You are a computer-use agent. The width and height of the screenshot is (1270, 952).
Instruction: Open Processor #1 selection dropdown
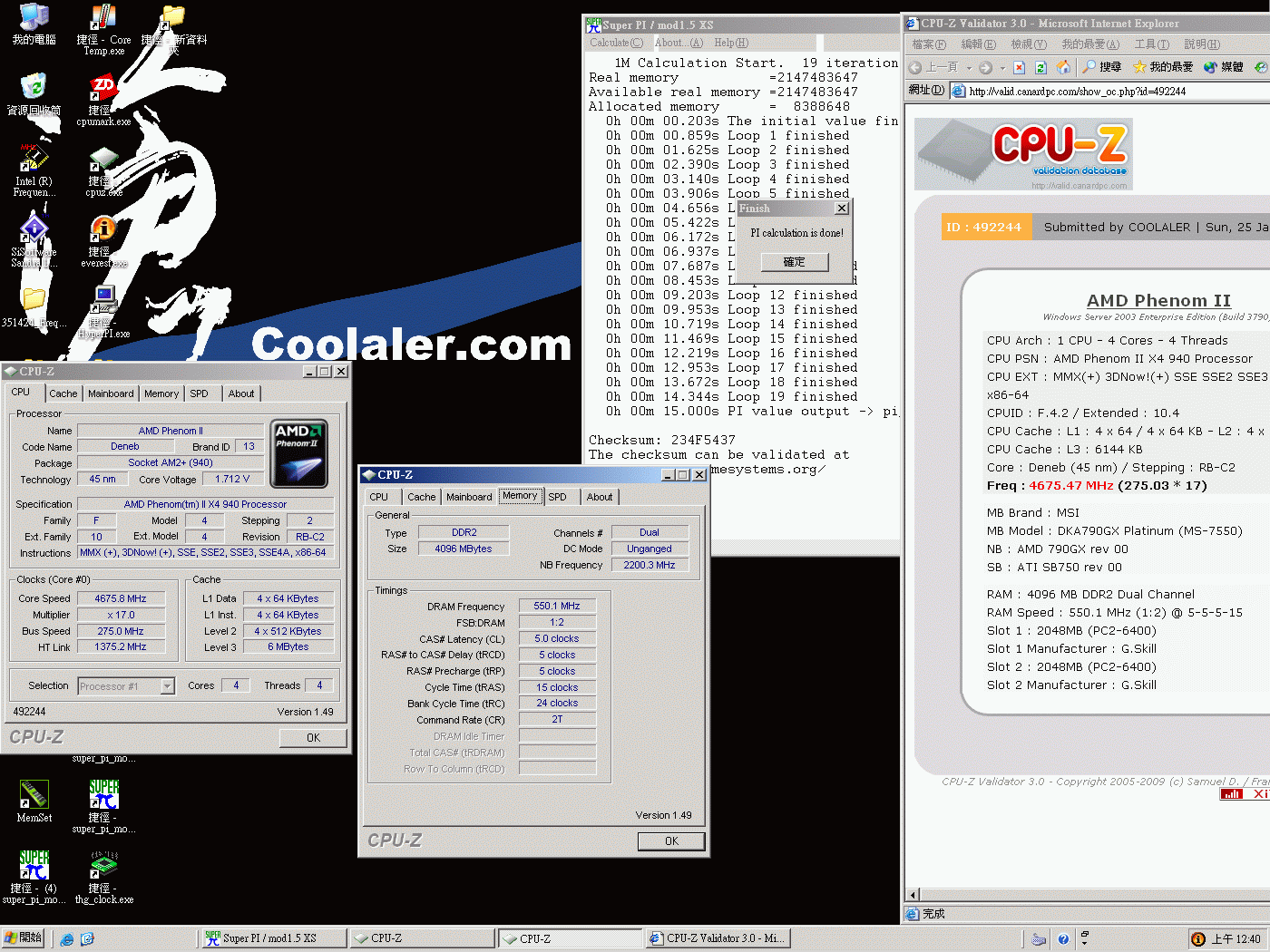pyautogui.click(x=167, y=686)
